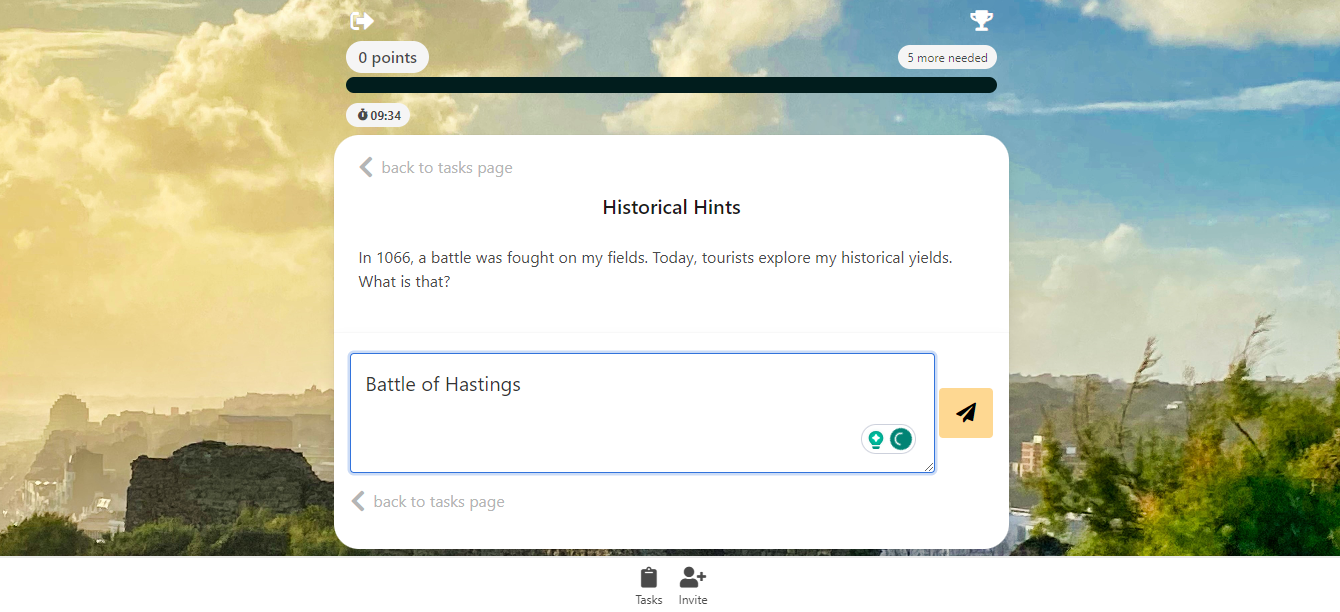Click the 'Historical Hints' heading
The width and height of the screenshot is (1340, 612).
(x=671, y=208)
